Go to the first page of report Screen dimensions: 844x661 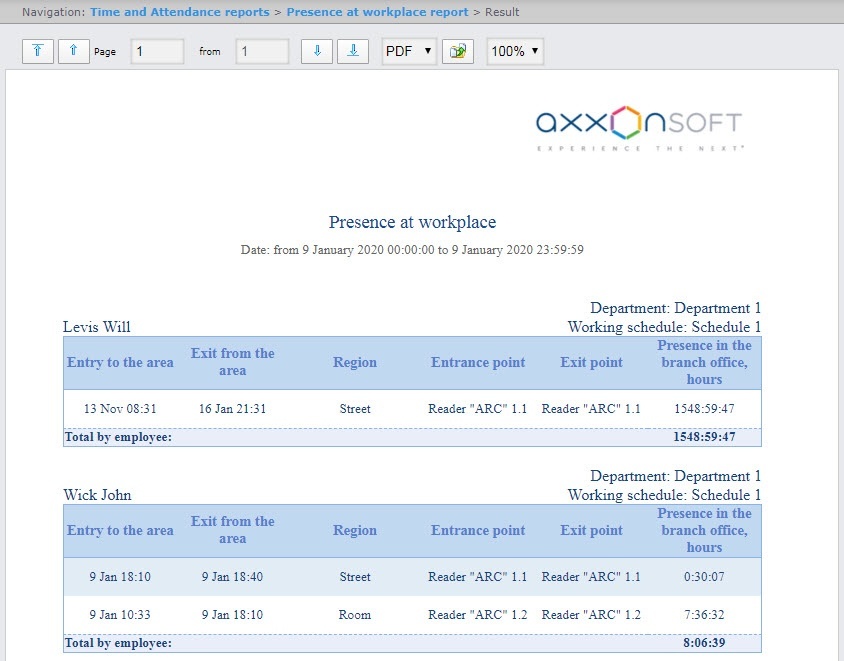click(37, 51)
